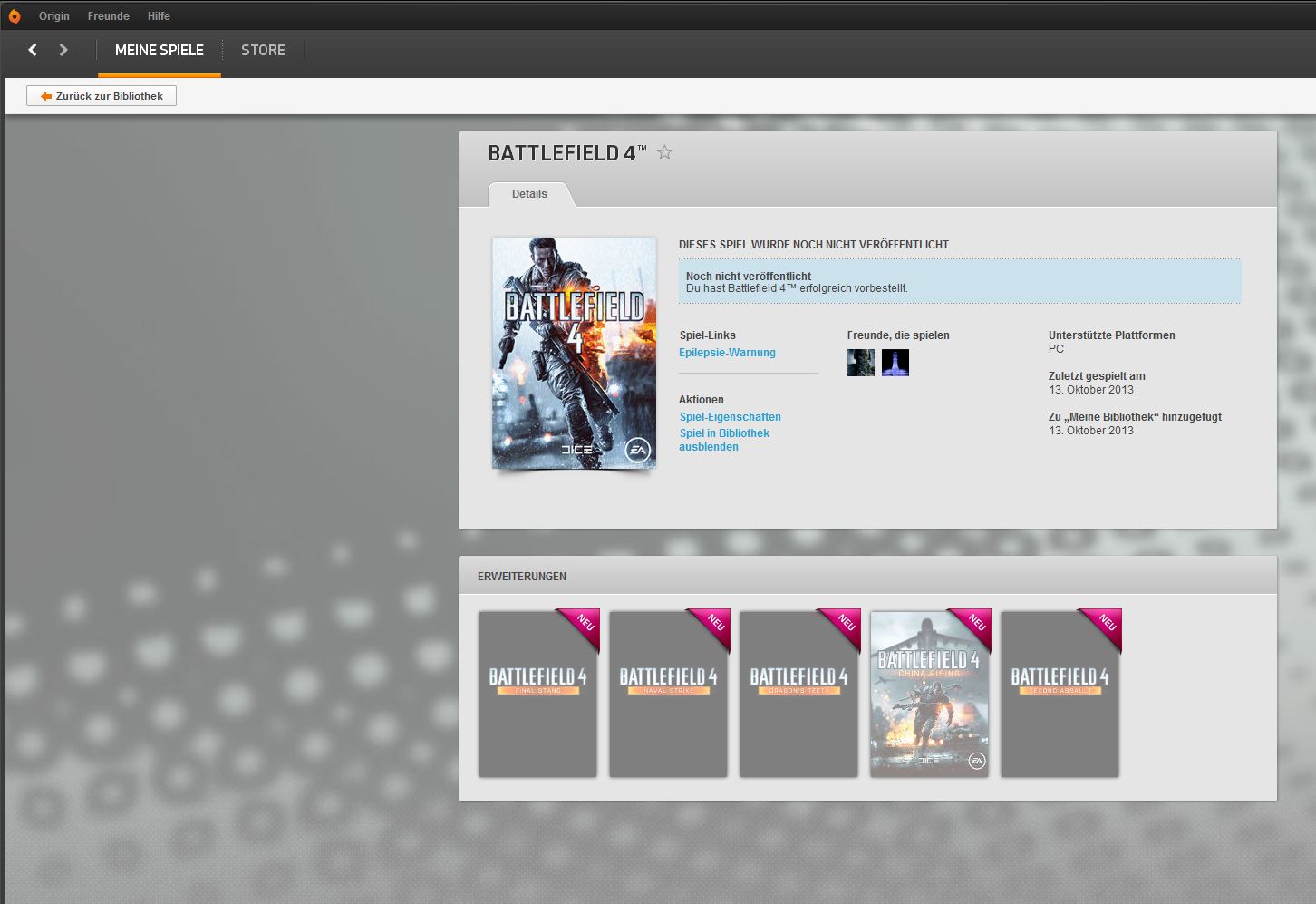Switch to the Store tab

coord(263,51)
